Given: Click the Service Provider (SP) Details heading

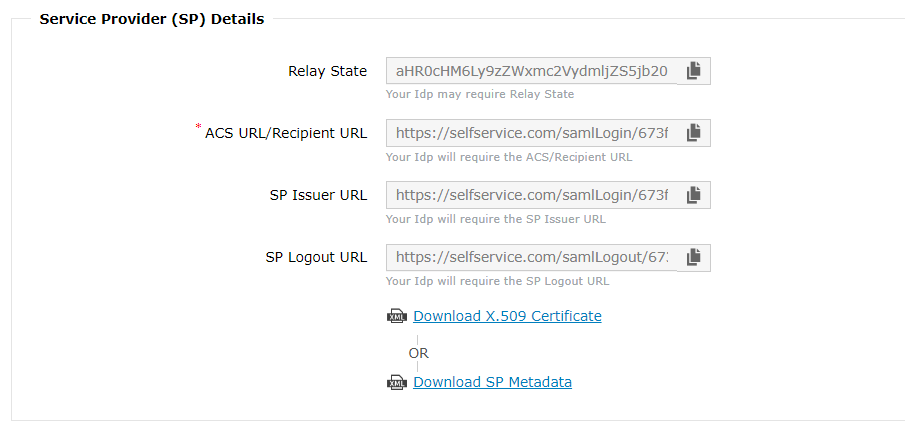Looking at the screenshot, I should 152,19.
